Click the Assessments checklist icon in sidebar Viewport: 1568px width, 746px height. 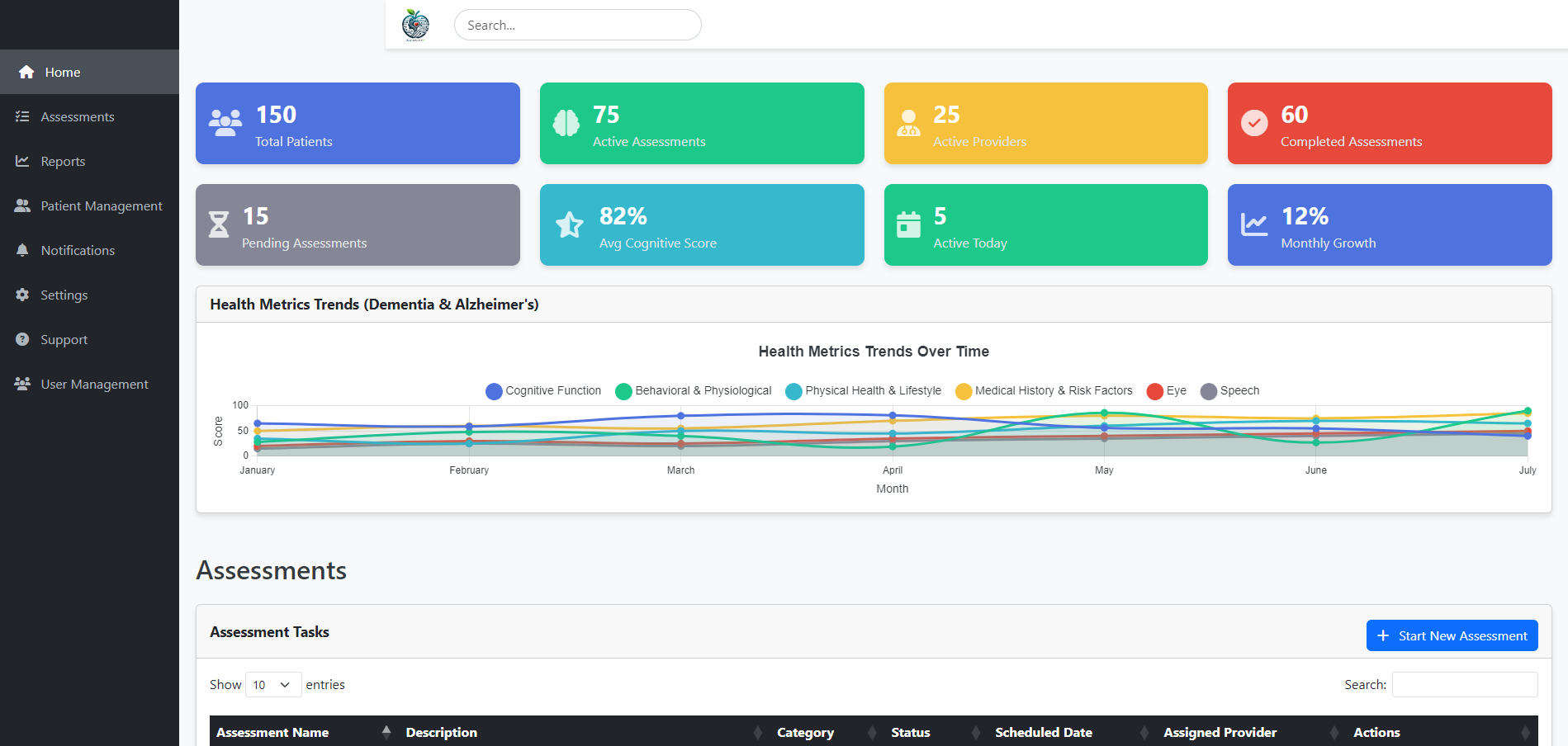(22, 116)
